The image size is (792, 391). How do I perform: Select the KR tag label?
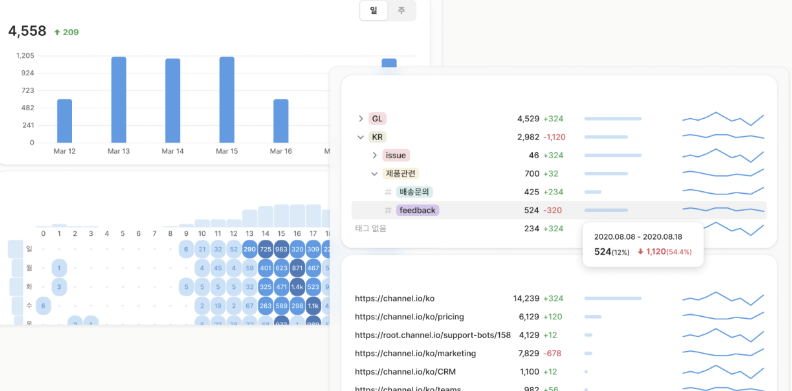click(377, 137)
